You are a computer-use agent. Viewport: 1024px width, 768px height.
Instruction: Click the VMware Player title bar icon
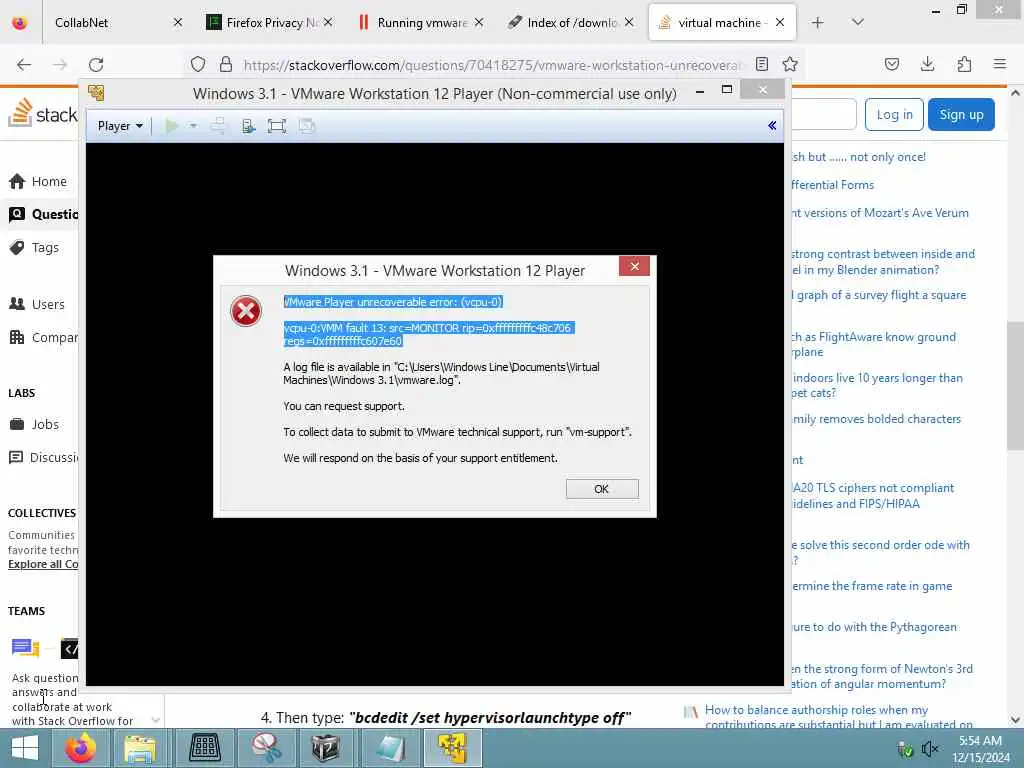(96, 93)
